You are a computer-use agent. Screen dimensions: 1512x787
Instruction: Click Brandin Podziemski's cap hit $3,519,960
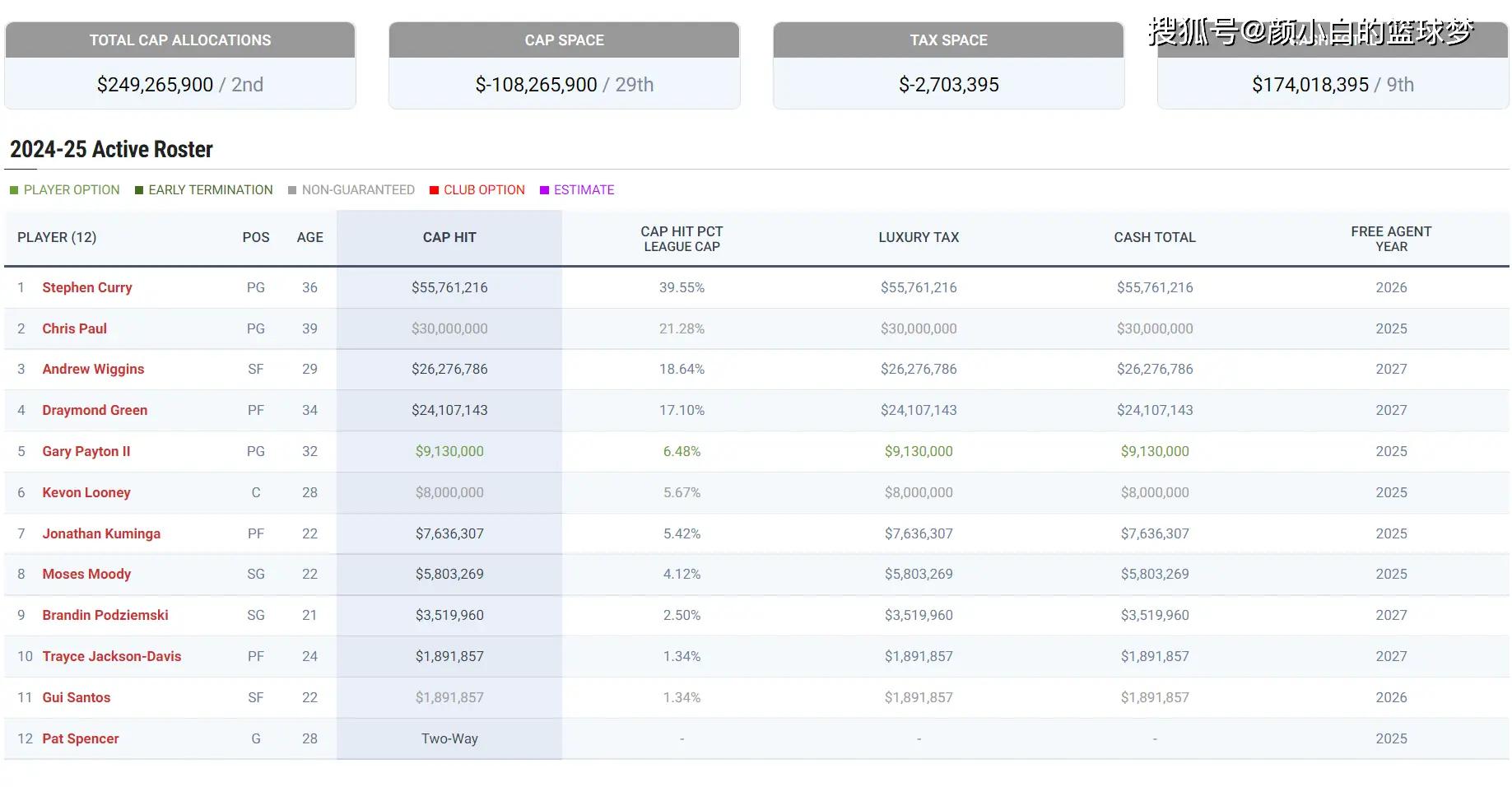click(449, 615)
